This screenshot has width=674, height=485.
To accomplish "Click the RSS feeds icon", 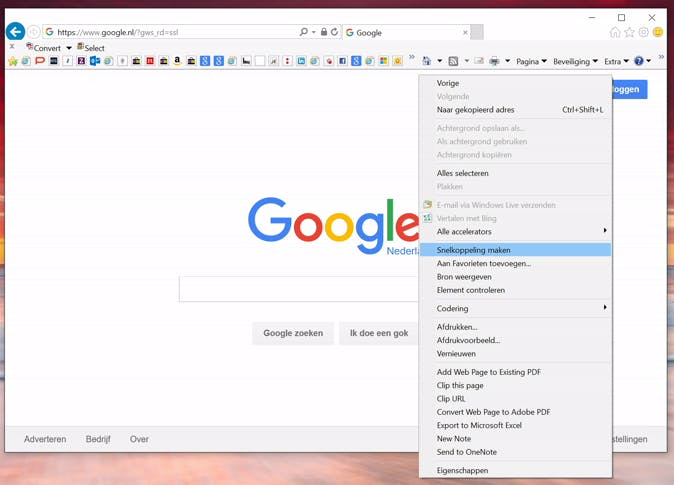I will [453, 61].
